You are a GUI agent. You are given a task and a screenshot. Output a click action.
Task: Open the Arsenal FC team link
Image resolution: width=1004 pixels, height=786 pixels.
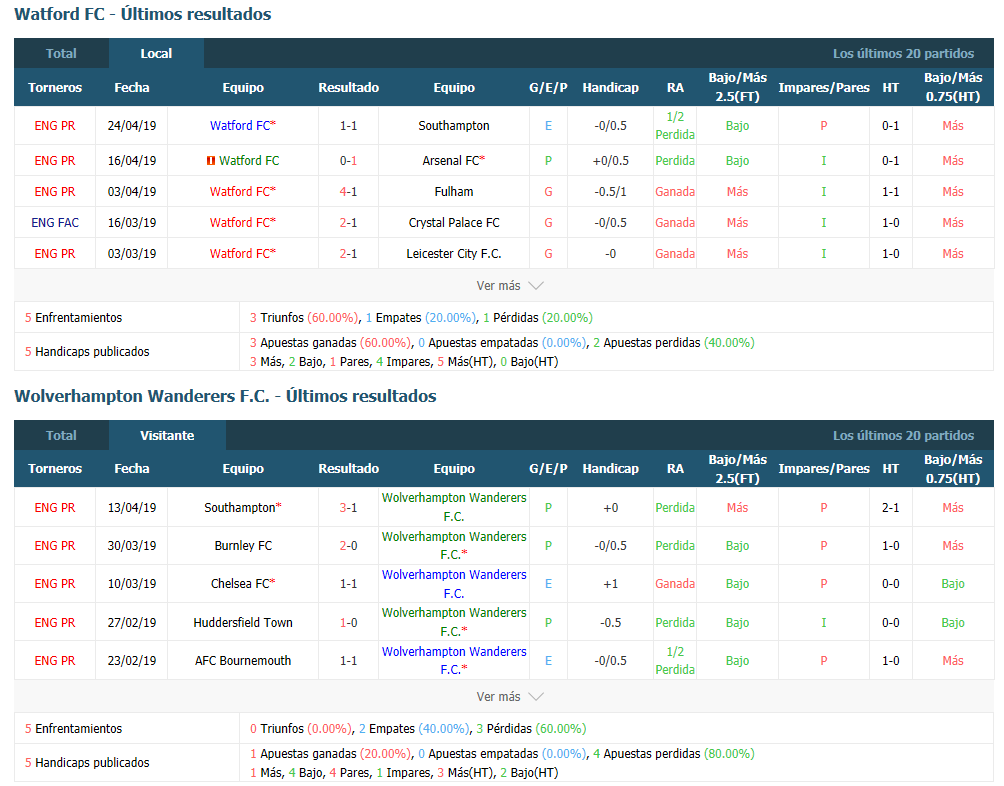[453, 161]
